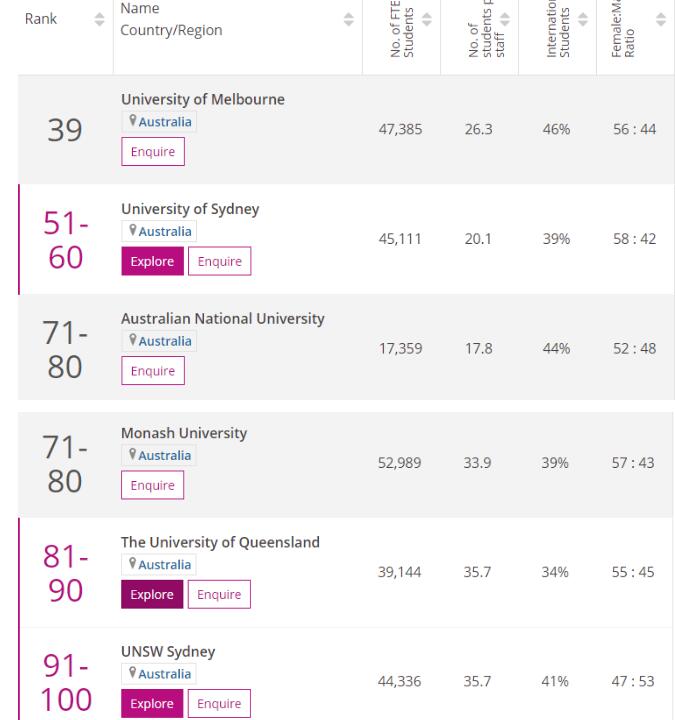
Task: Open UNSW Sydney link
Action: (x=167, y=652)
